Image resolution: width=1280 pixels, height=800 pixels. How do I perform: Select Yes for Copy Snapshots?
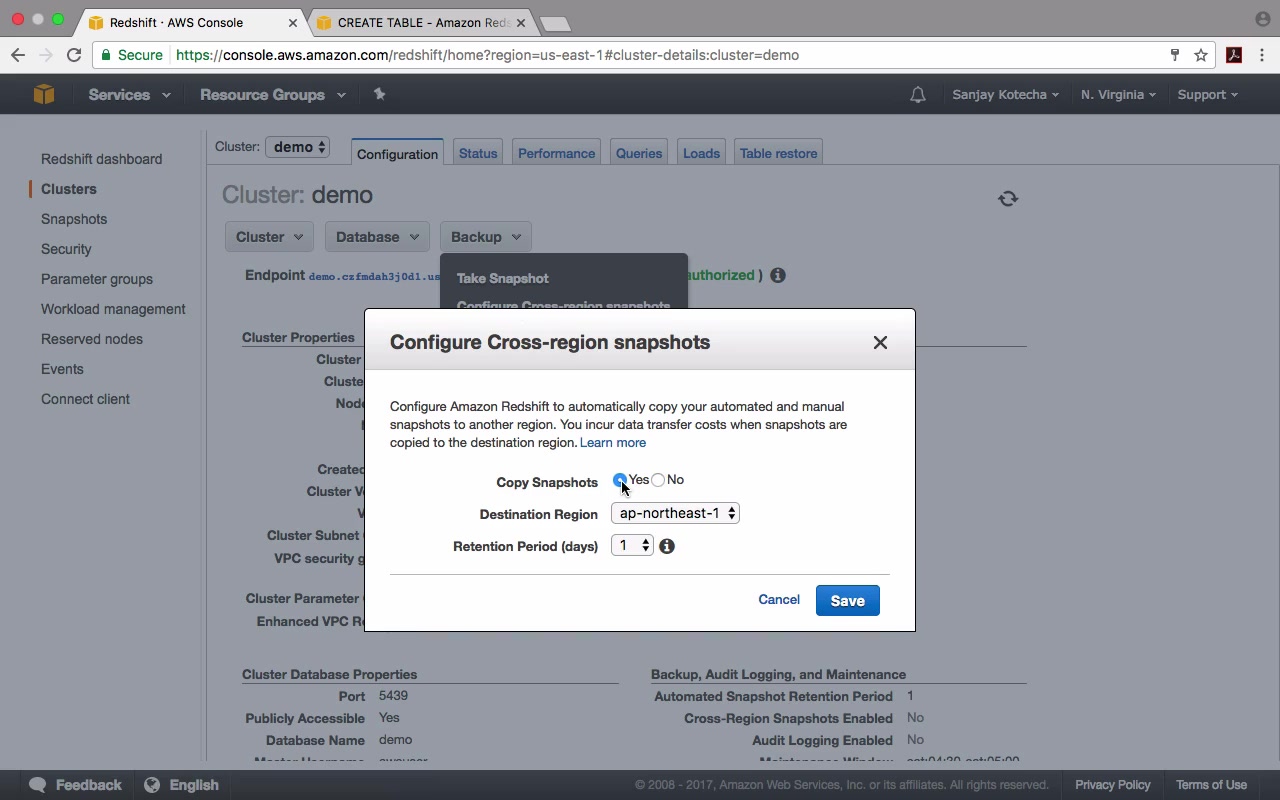pyautogui.click(x=620, y=480)
